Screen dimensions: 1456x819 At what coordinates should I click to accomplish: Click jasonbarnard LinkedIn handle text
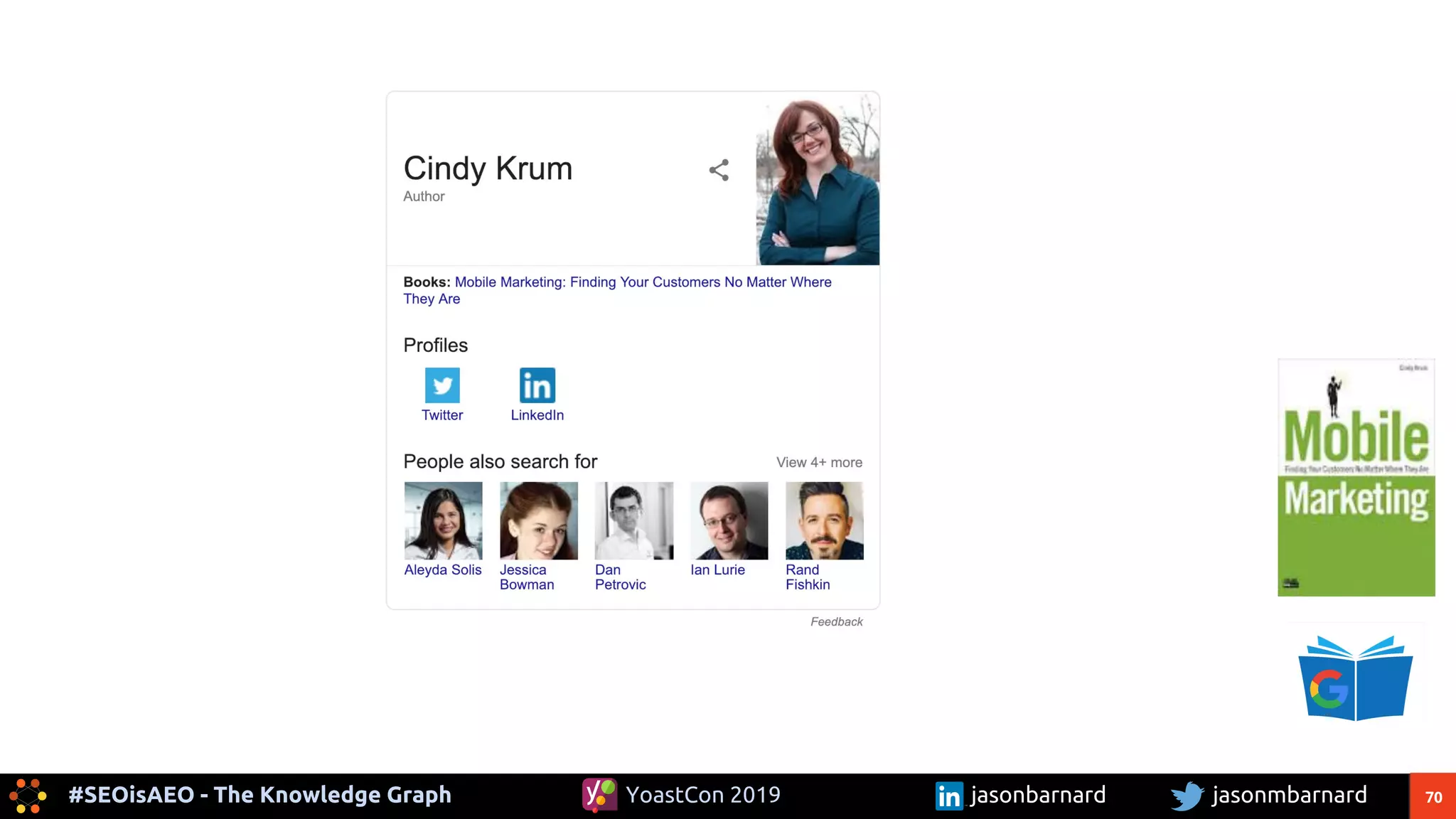[1038, 796]
